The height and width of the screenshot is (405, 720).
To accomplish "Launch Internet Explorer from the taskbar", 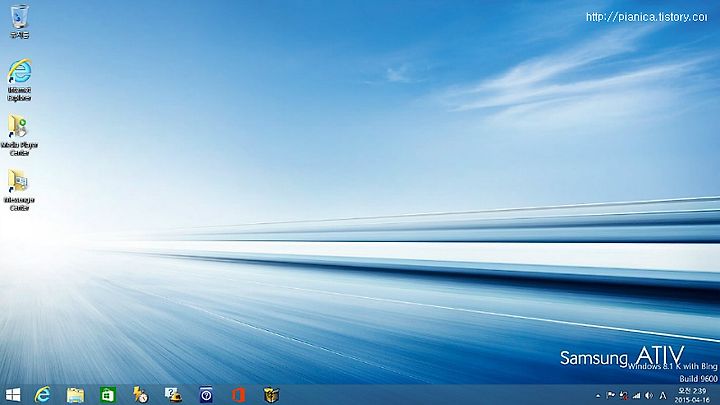I will (43, 395).
